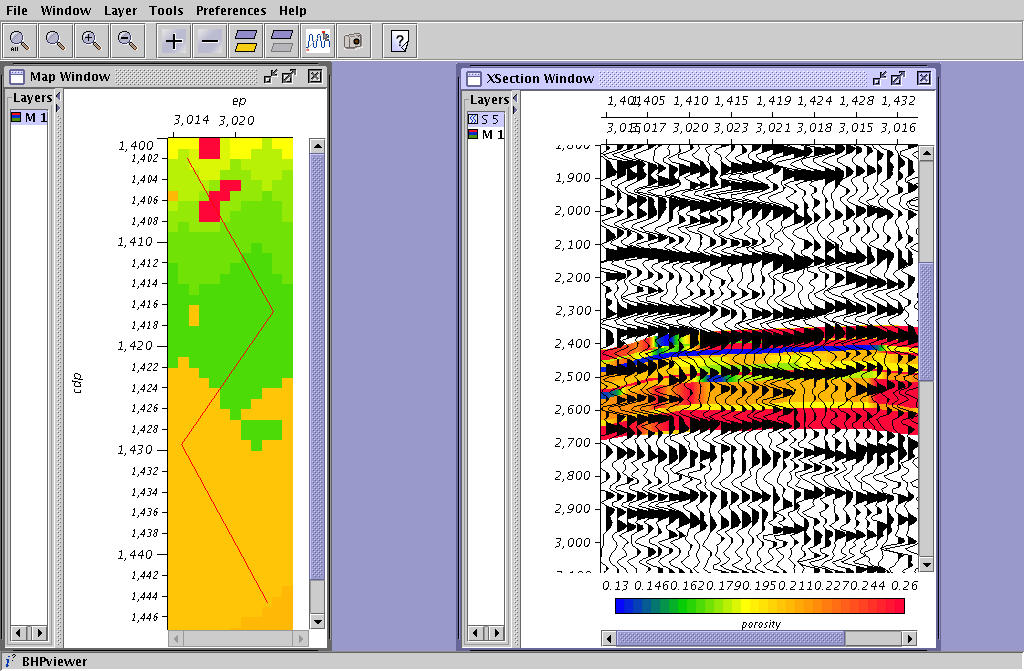Click XSection vertical scrollbar down arrow
The height and width of the screenshot is (671, 1024).
point(926,564)
